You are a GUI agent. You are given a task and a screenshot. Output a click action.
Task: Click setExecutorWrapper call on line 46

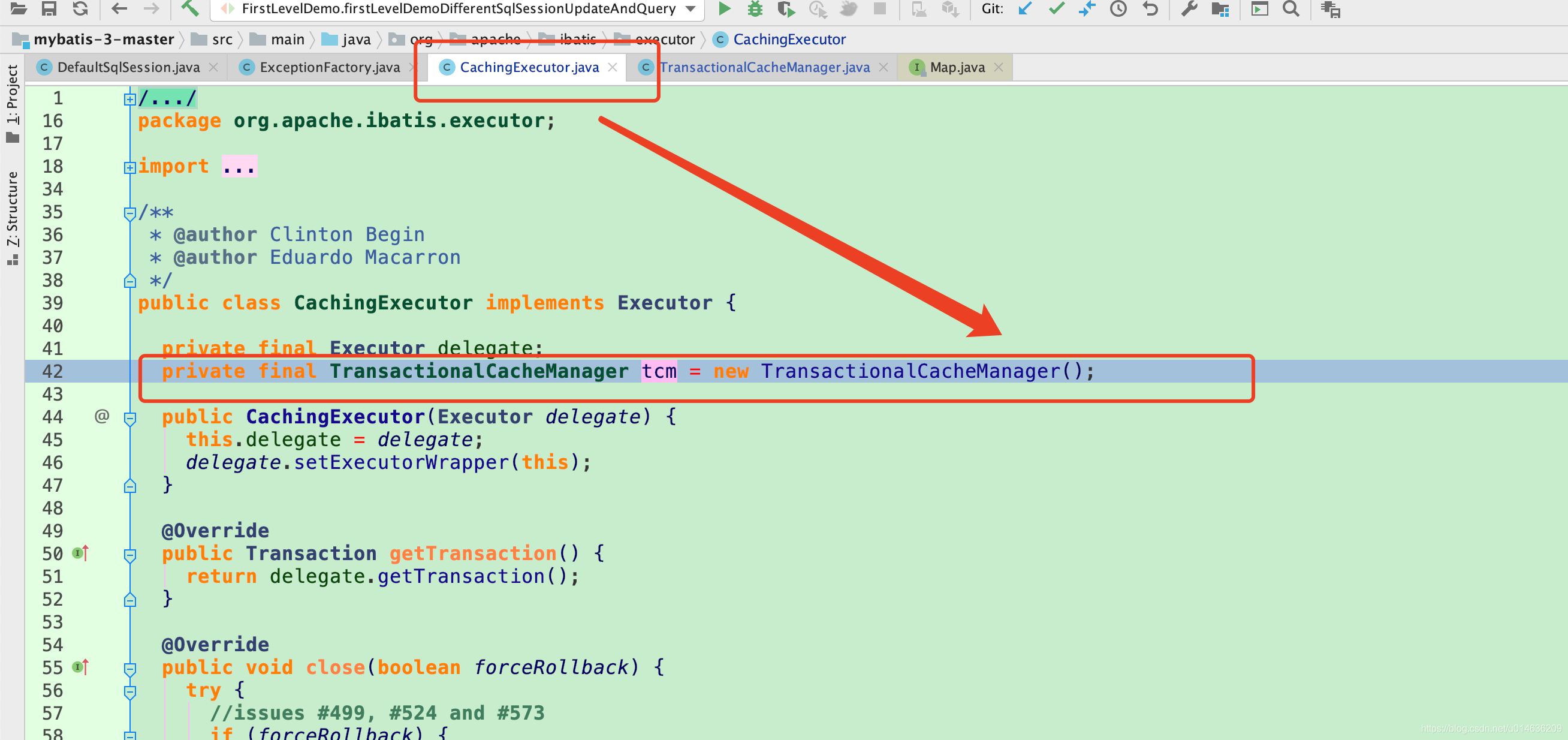(x=400, y=462)
